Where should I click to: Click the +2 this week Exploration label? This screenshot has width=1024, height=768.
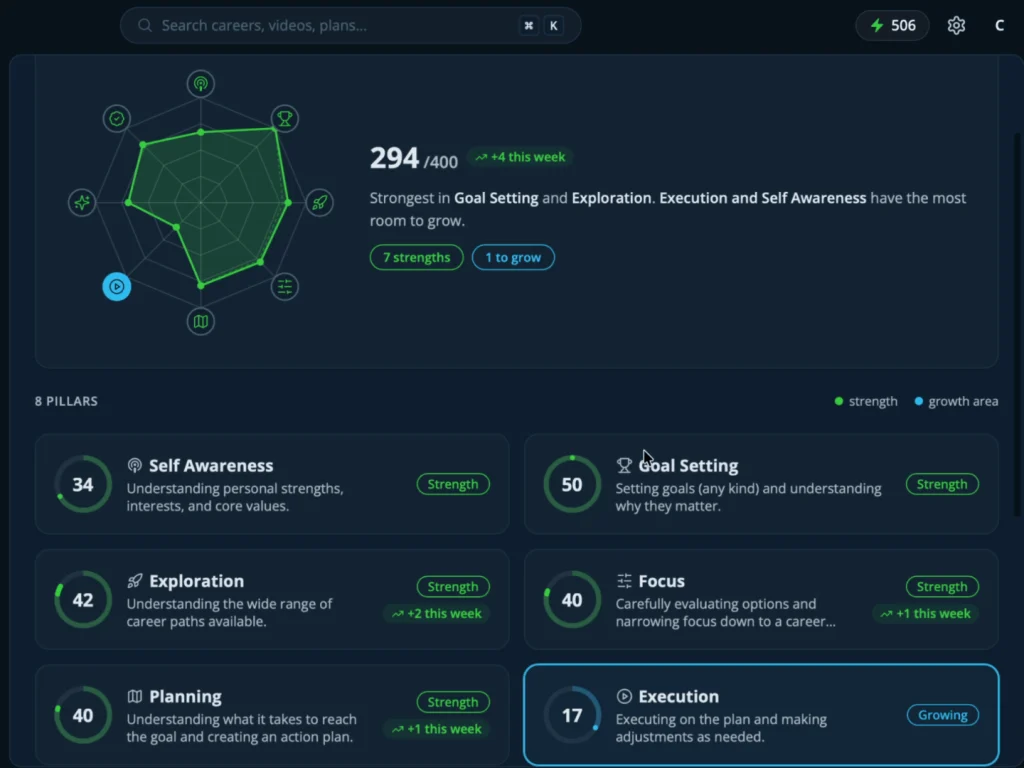(x=437, y=614)
